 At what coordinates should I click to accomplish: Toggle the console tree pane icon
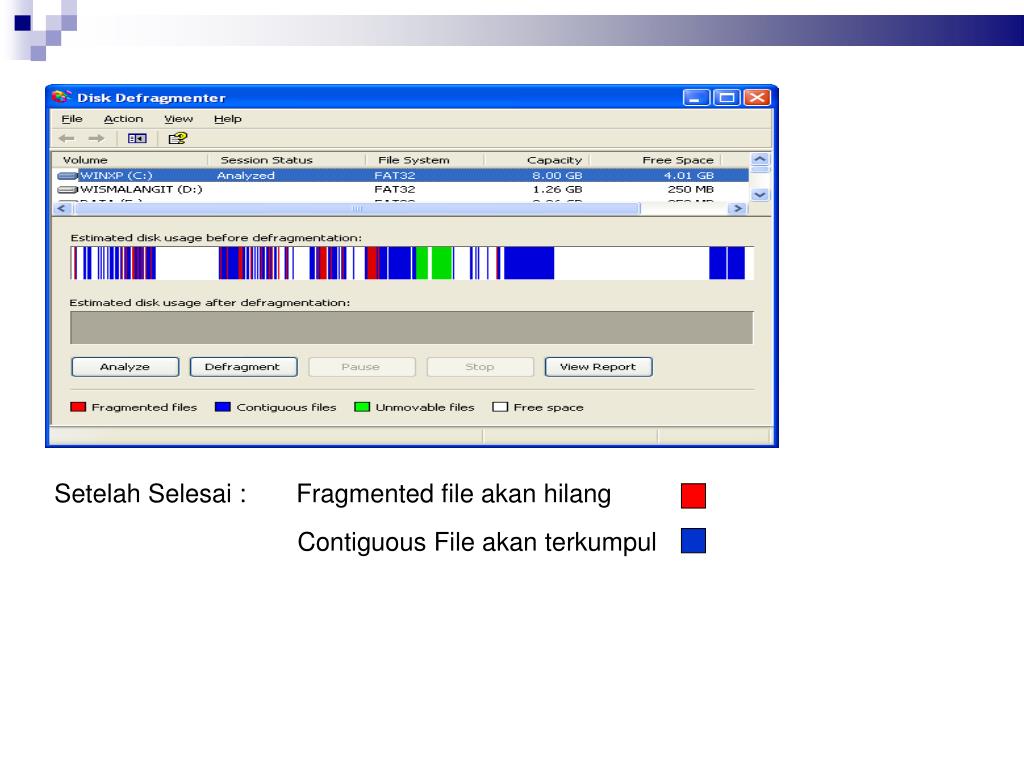pyautogui.click(x=137, y=138)
